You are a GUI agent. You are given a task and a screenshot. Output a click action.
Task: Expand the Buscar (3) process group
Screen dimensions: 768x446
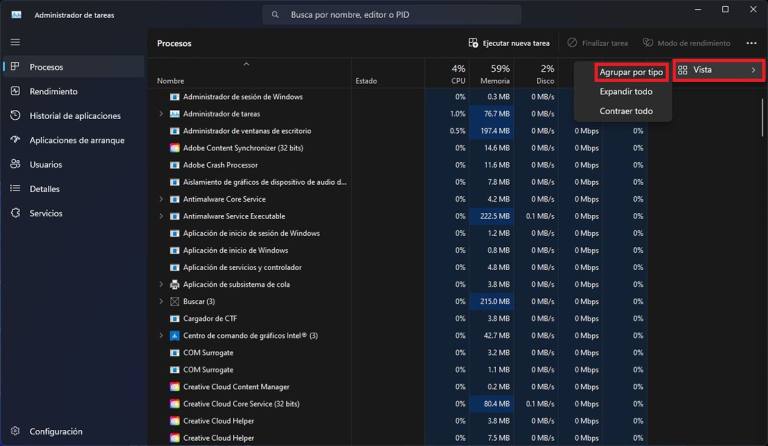(161, 302)
